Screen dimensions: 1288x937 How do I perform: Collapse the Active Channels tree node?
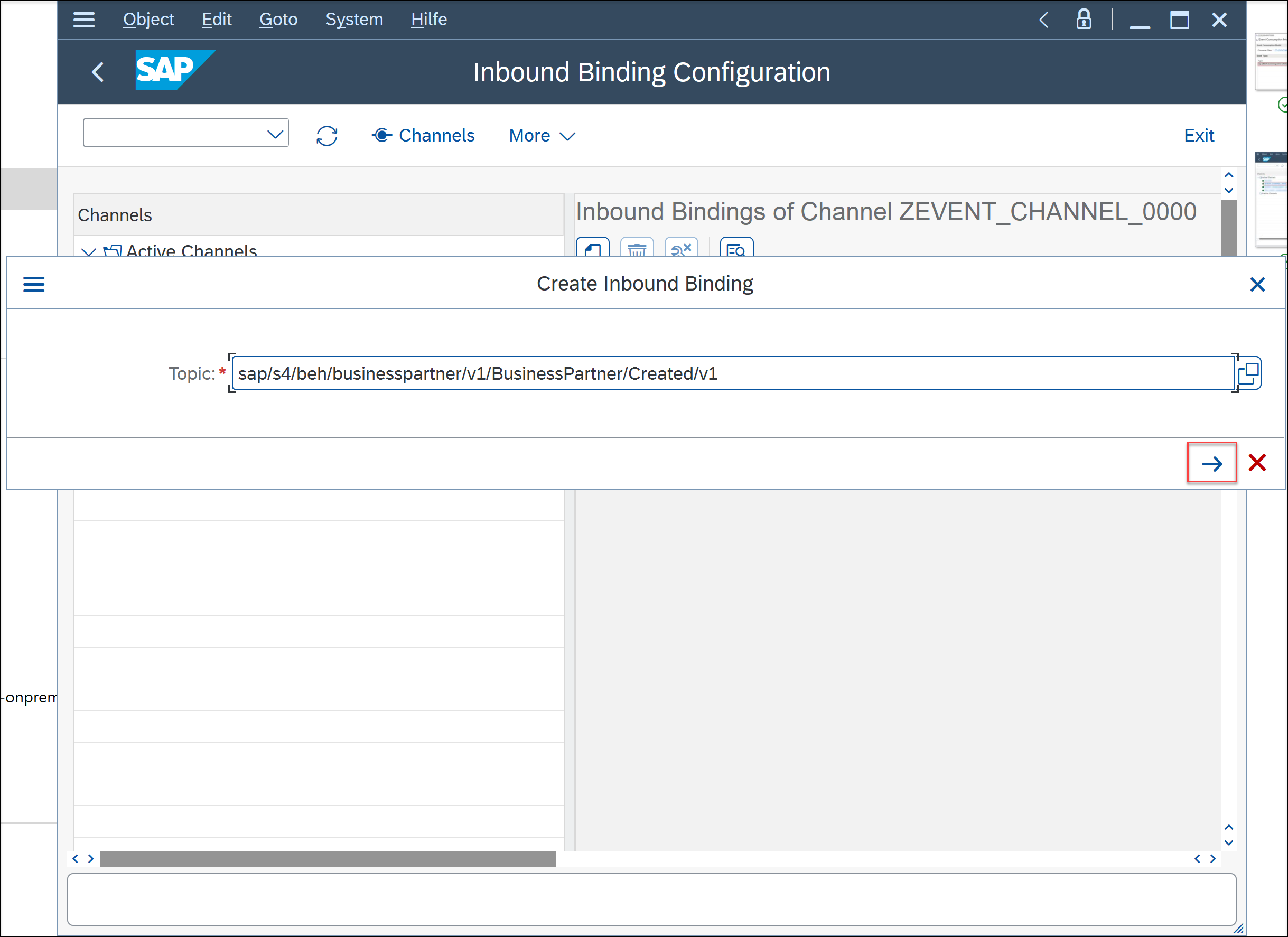coord(88,251)
